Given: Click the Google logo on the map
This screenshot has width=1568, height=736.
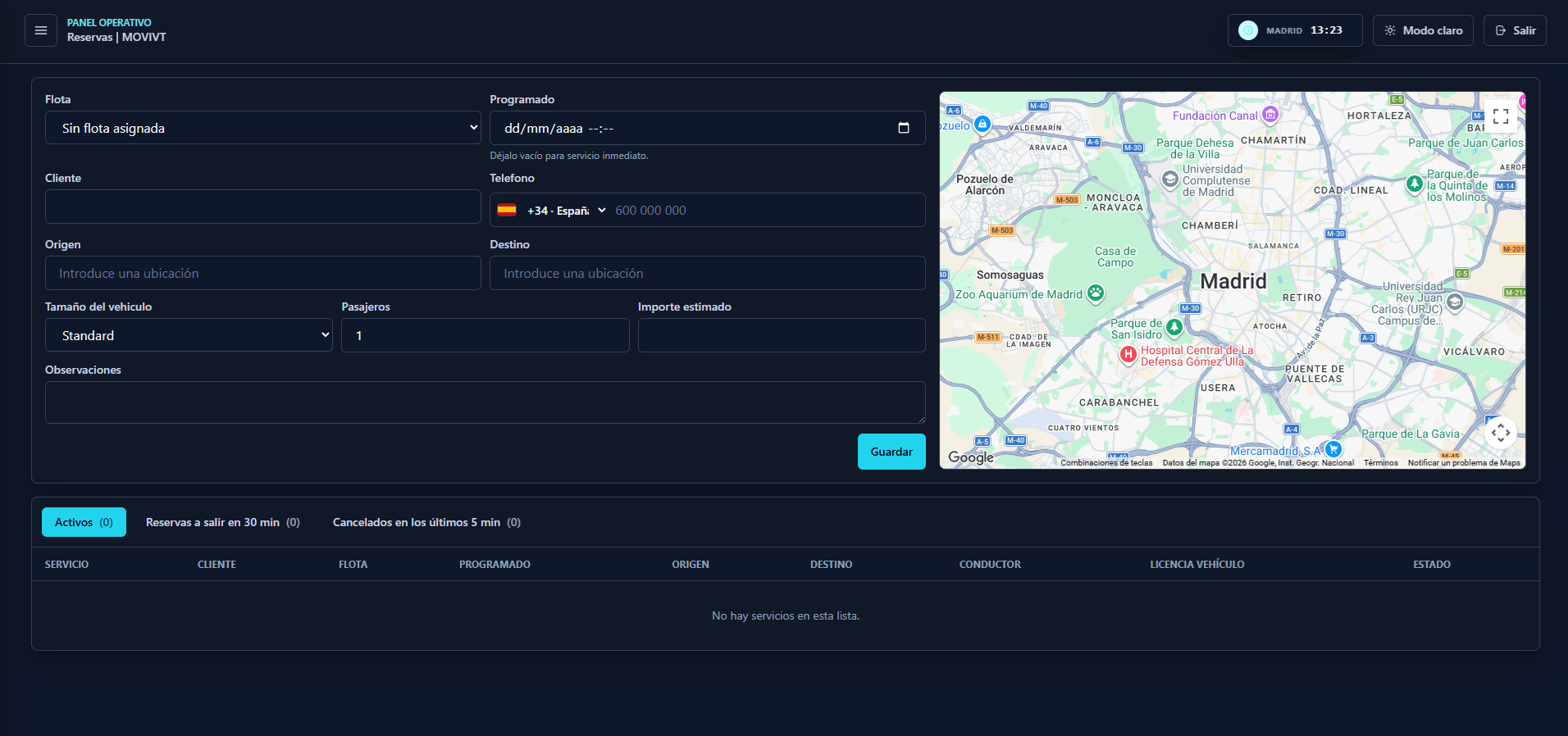Looking at the screenshot, I should (x=971, y=457).
